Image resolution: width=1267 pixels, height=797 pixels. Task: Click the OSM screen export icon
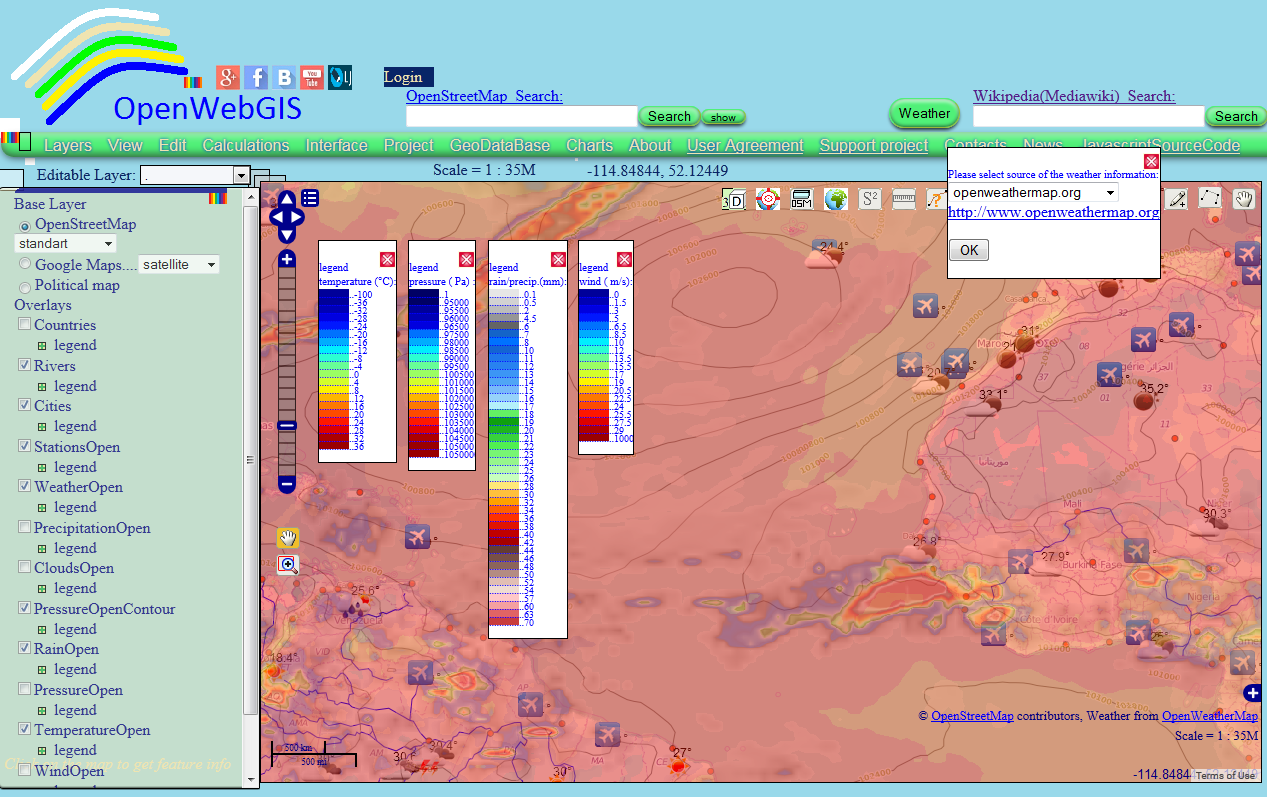tap(801, 199)
